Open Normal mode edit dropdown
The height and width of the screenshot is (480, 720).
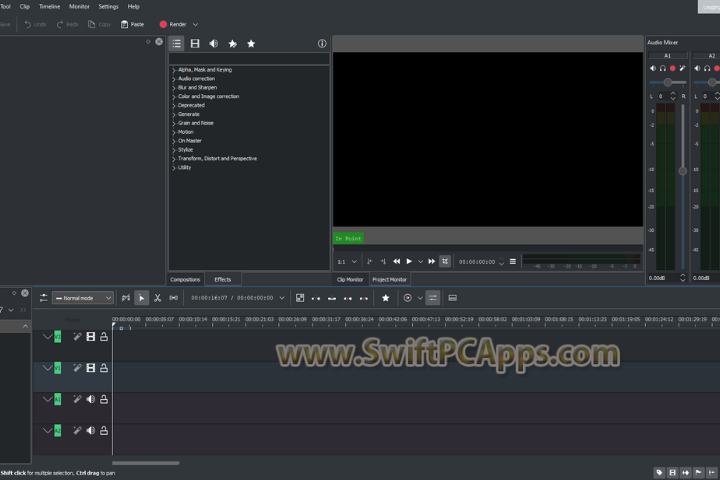click(x=83, y=298)
